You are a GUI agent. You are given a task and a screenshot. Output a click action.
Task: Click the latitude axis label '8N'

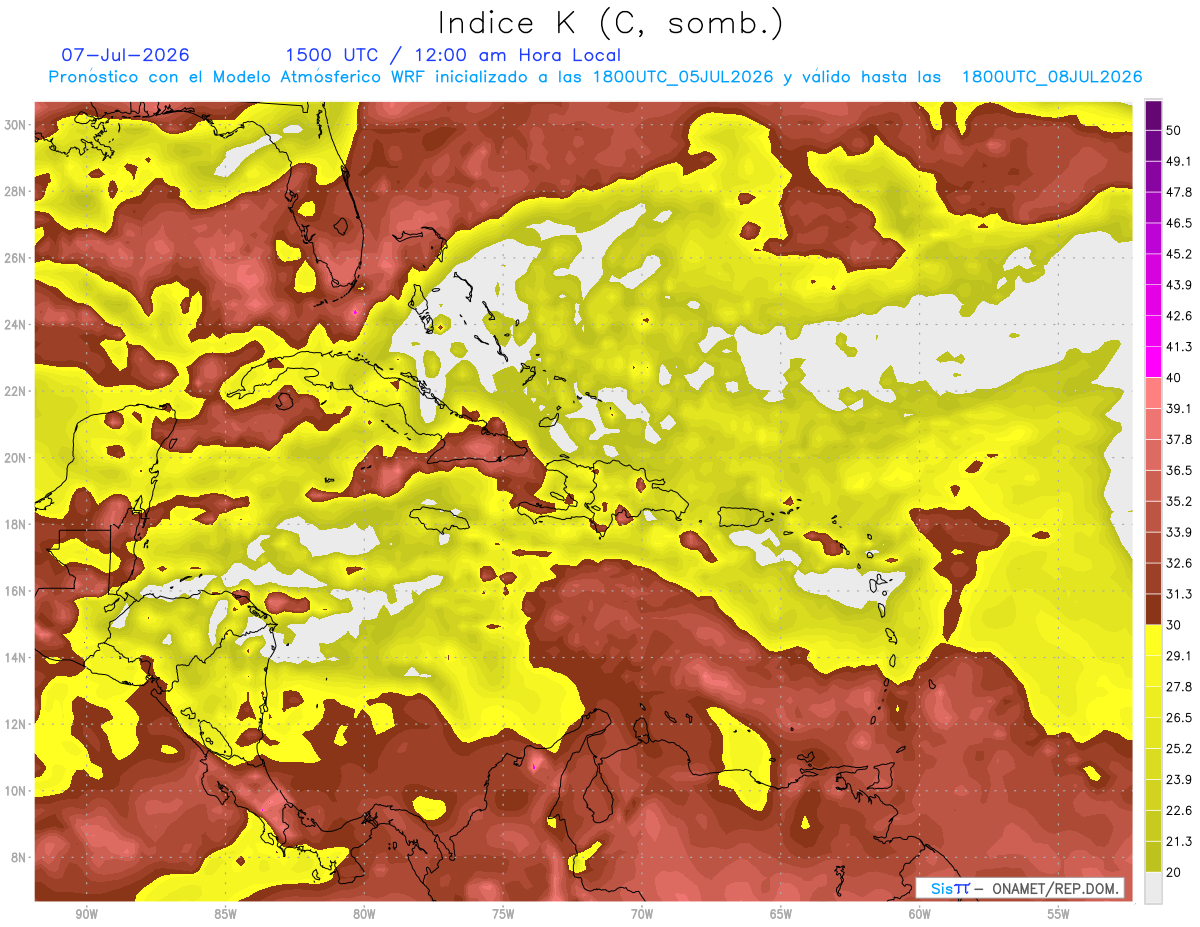pyautogui.click(x=20, y=857)
